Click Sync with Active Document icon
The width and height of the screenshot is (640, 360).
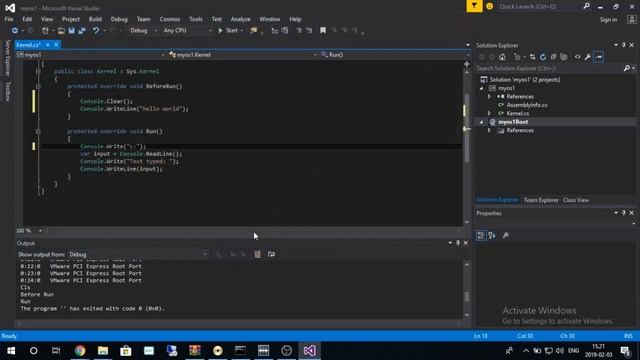tap(533, 57)
